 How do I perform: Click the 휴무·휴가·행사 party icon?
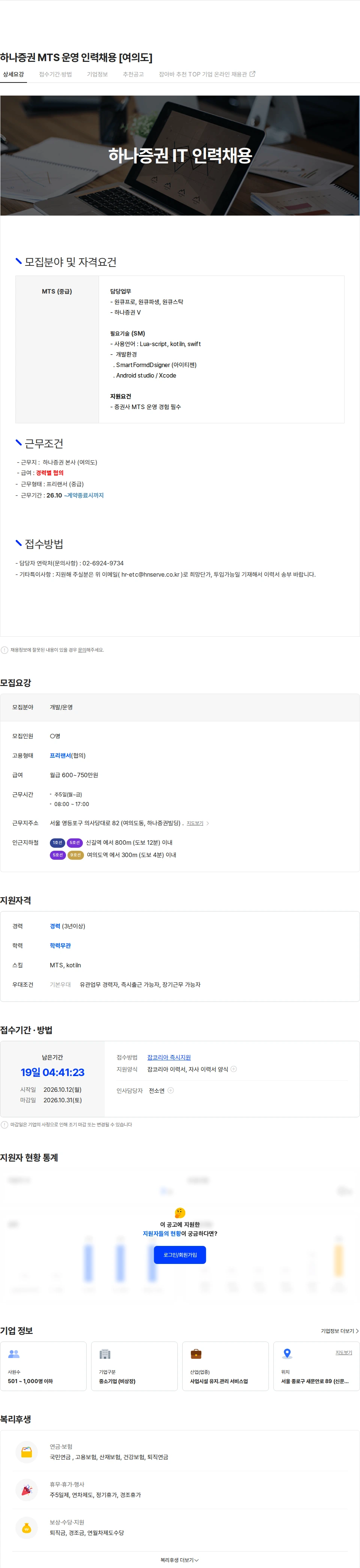27,1490
